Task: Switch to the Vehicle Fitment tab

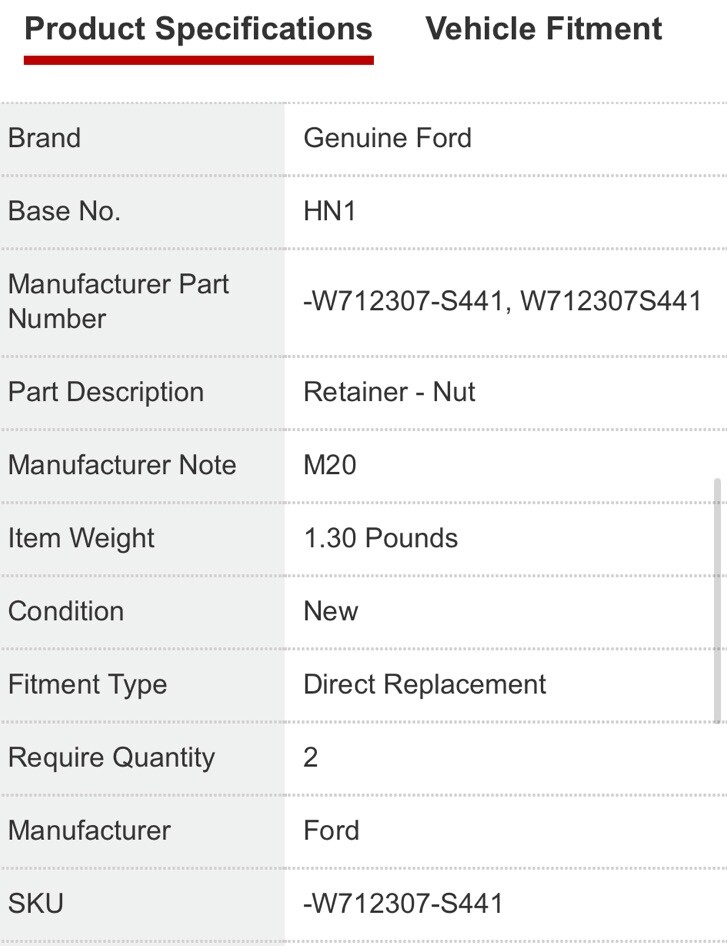Action: [543, 29]
